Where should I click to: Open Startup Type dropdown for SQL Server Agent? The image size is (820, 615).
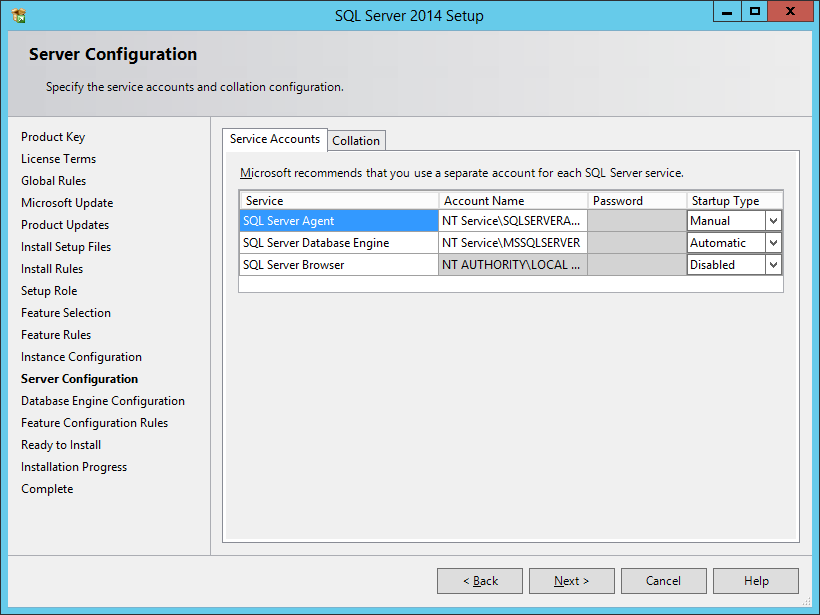coord(773,221)
